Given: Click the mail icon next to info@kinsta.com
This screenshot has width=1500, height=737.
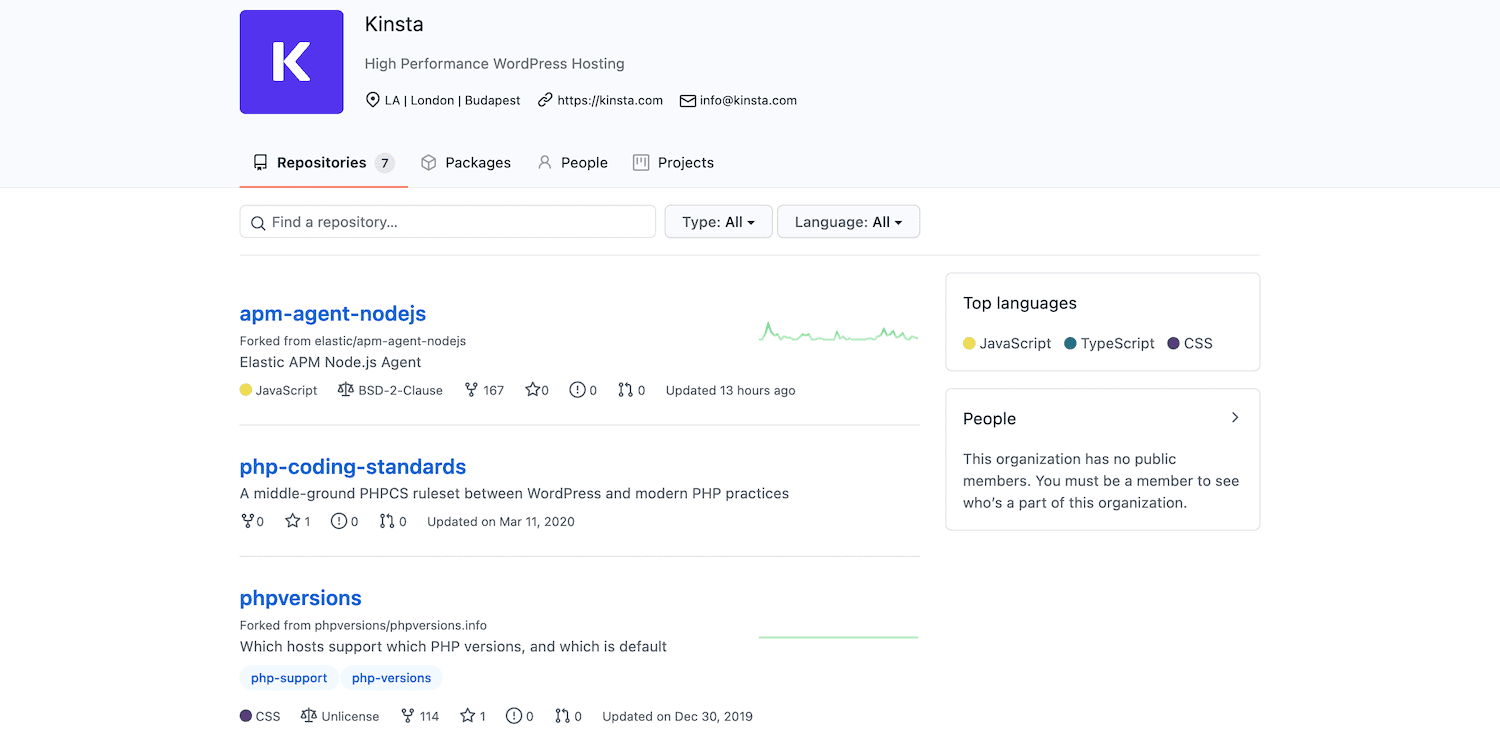Looking at the screenshot, I should (x=687, y=100).
